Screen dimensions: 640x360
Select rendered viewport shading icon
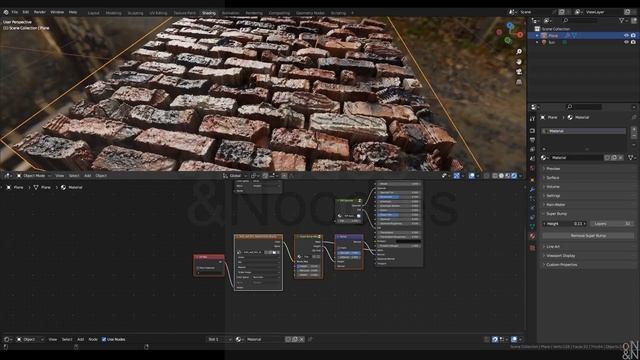point(514,176)
